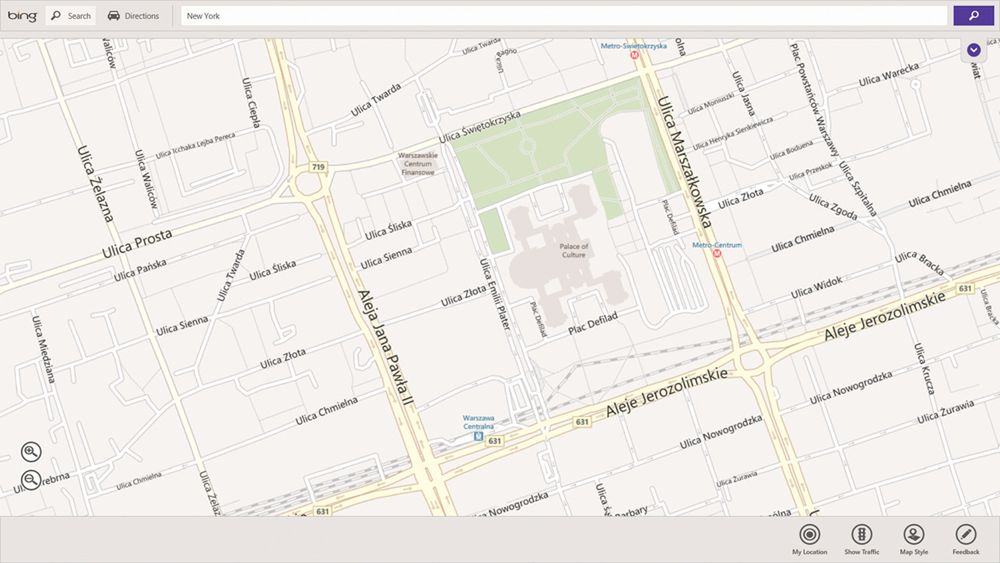Screen dimensions: 1000x563
Task: Click the Ulica Żelazna label
Action: pos(96,184)
